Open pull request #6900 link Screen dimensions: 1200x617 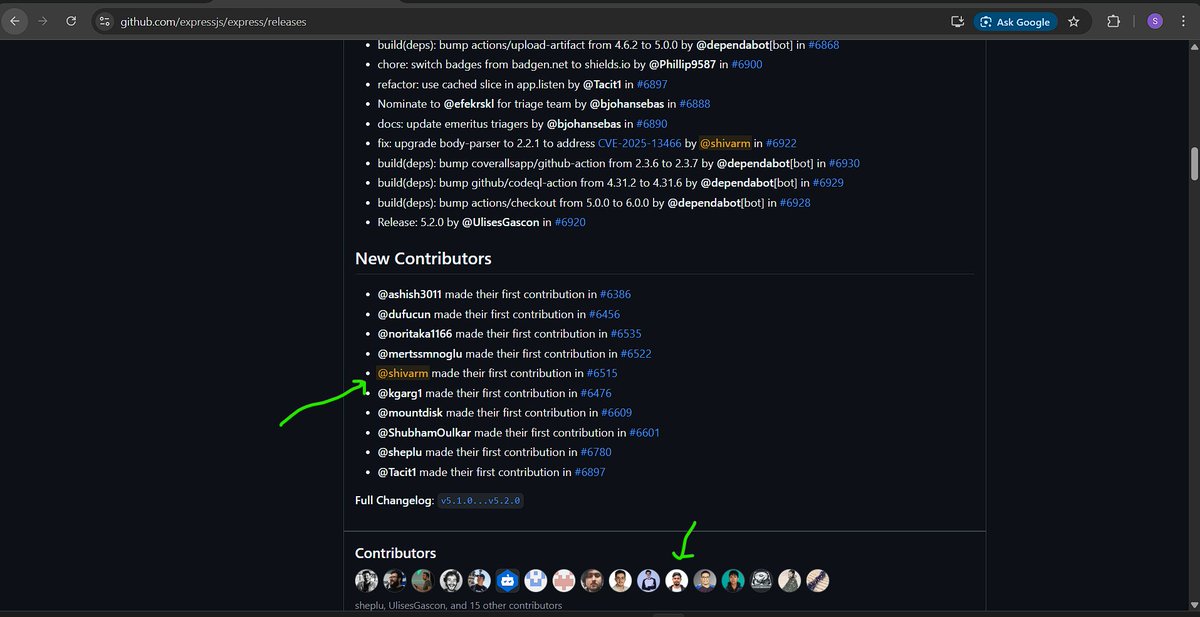(747, 64)
